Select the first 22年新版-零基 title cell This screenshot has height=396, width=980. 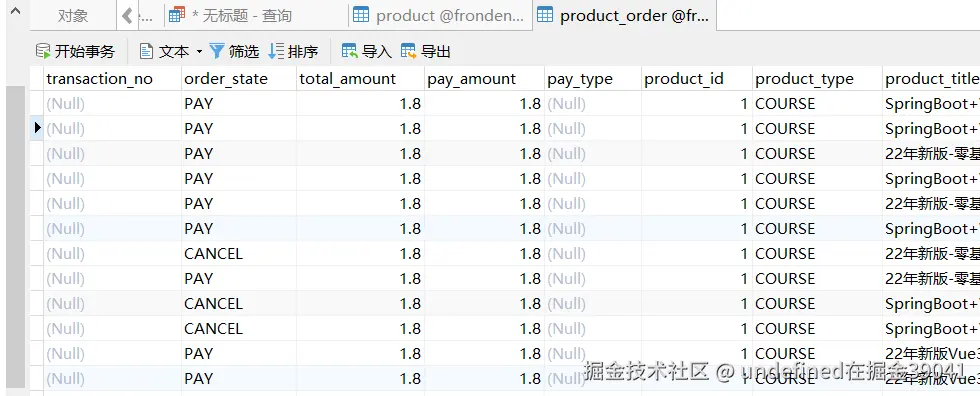pos(931,154)
